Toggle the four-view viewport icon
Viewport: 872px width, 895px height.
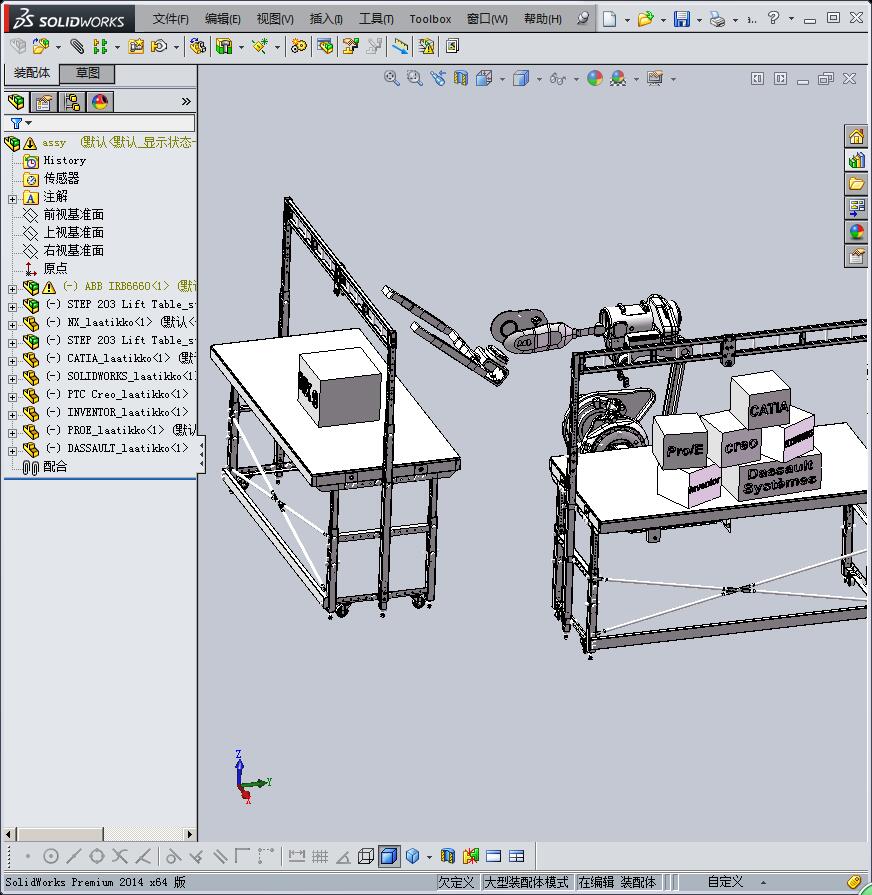(x=516, y=856)
